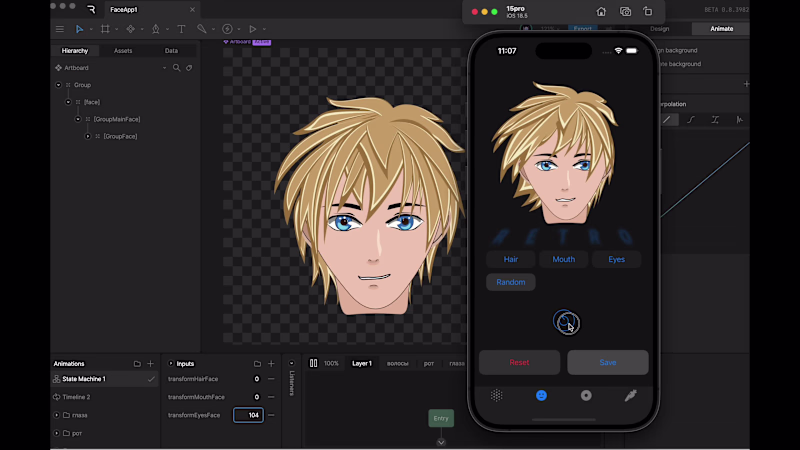800x450 pixels.
Task: Add a new input with plus icon
Action: [271, 364]
